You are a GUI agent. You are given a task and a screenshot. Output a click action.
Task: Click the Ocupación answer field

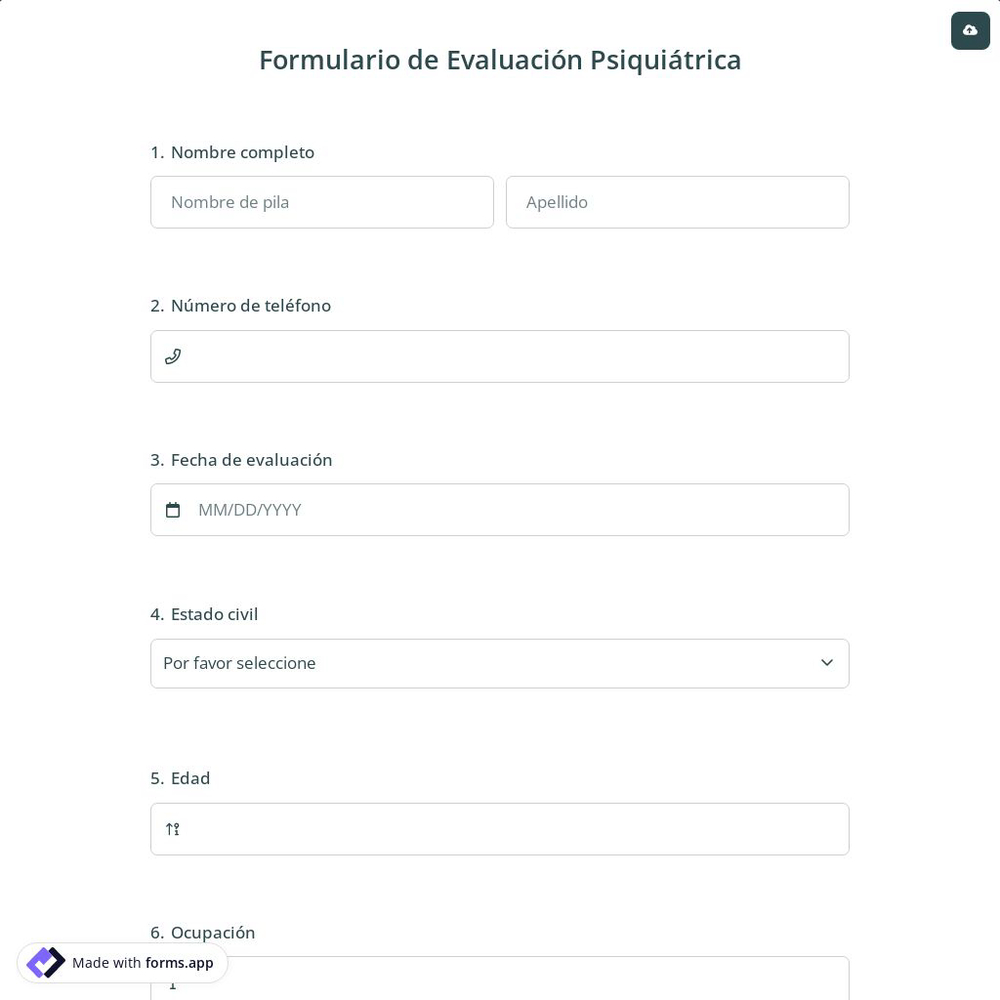tap(500, 983)
